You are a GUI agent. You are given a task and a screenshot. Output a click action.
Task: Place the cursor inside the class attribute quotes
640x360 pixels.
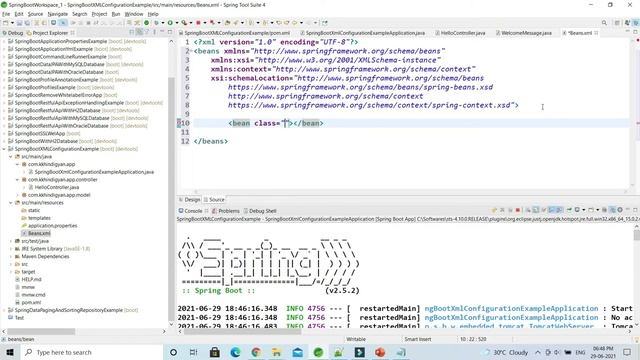pos(286,123)
